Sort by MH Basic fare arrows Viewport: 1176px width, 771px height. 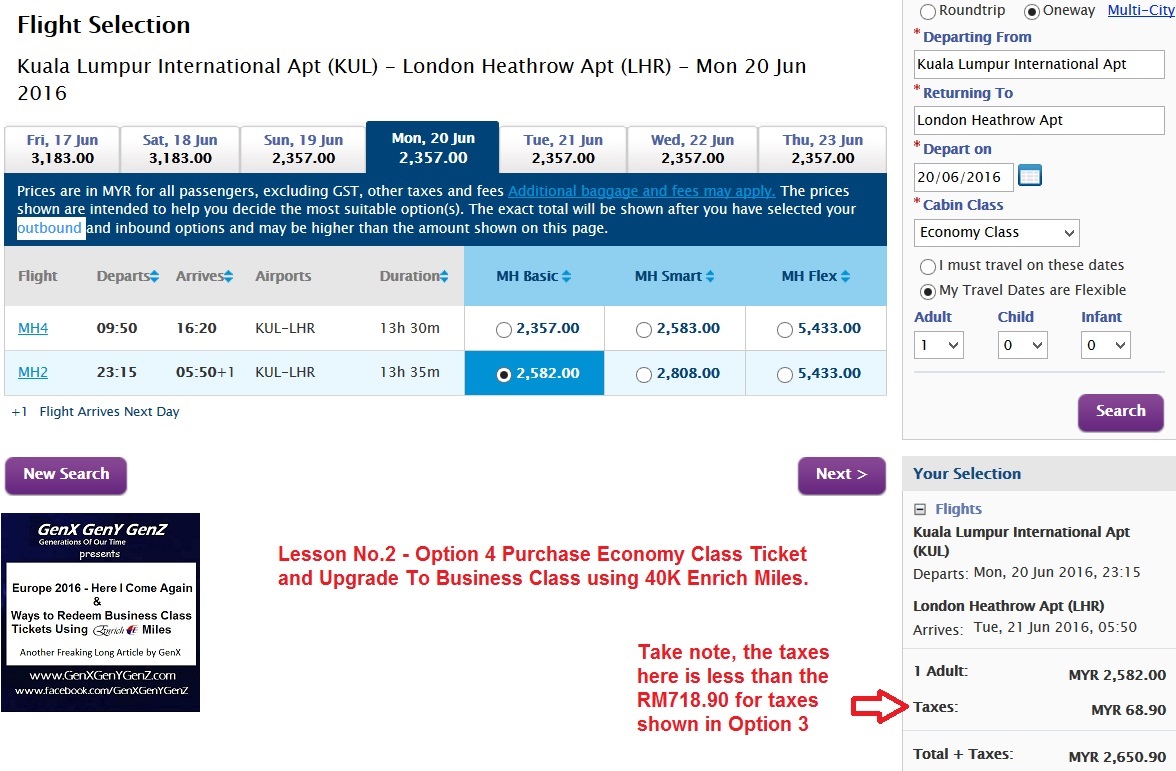(x=566, y=277)
